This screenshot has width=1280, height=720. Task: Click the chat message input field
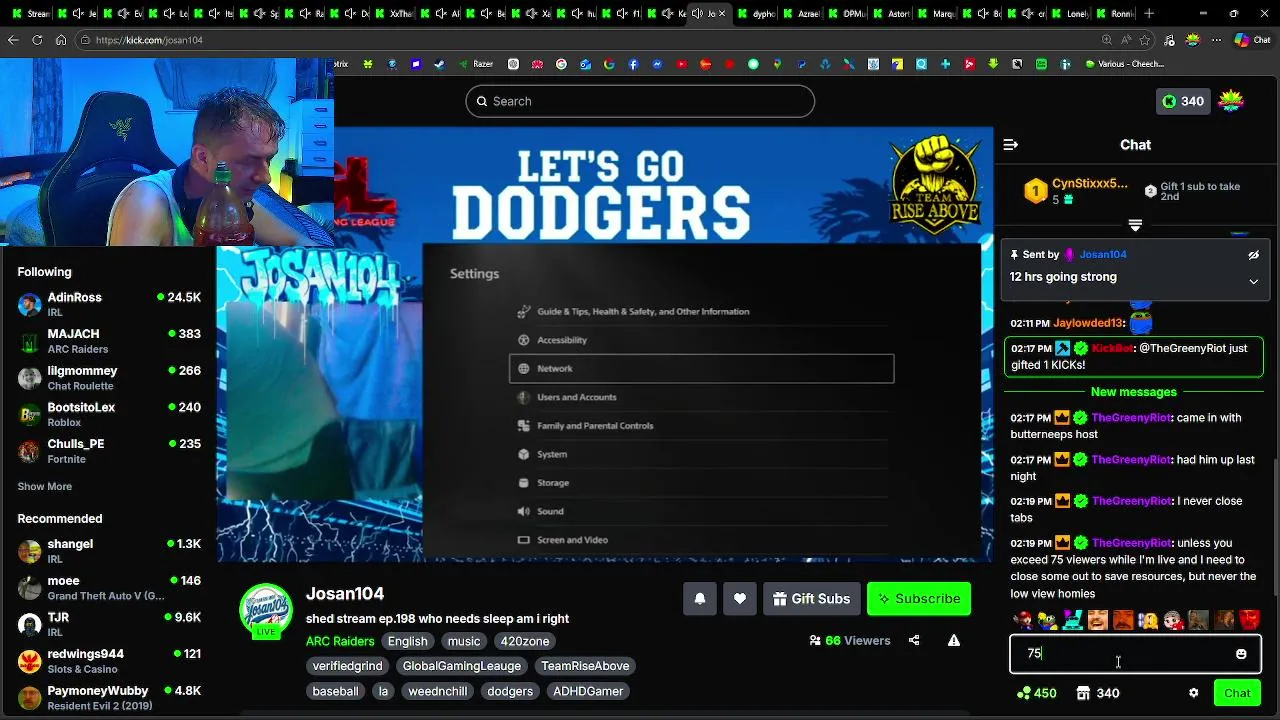1134,654
